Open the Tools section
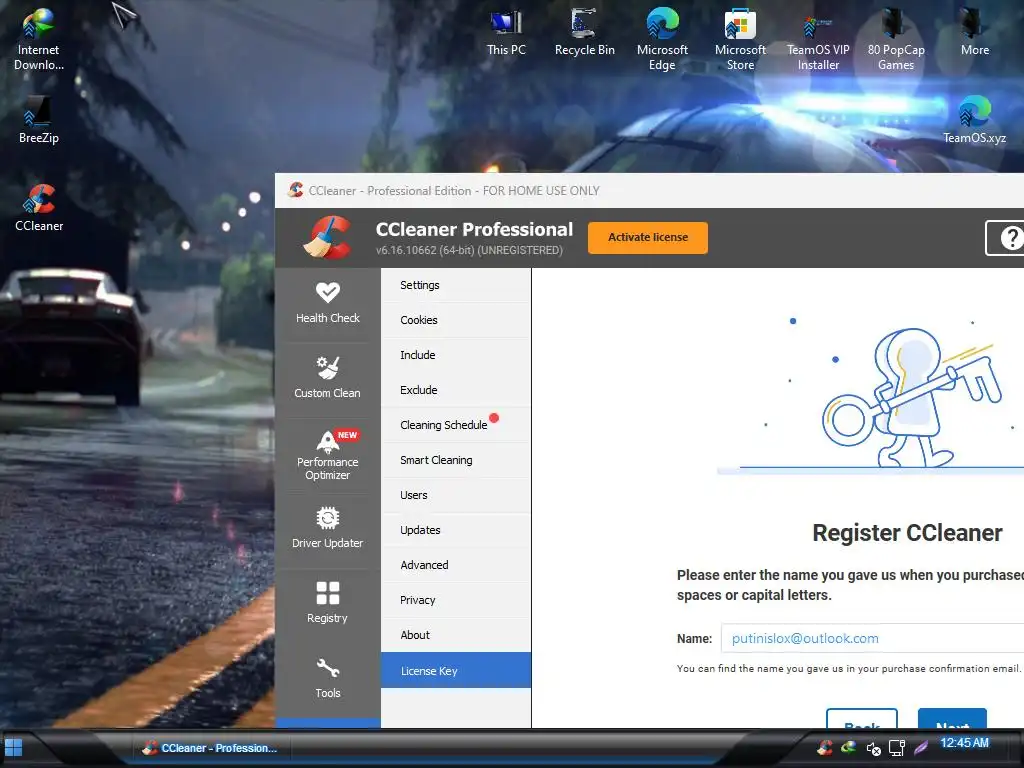This screenshot has height=768, width=1024. pos(327,679)
